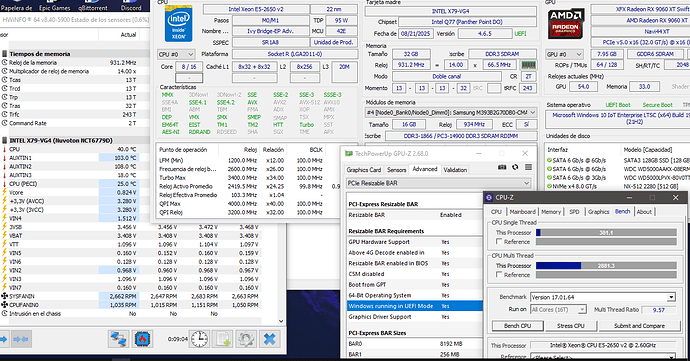Click the flame chip stress icon in HWiNFO
Image resolution: width=690 pixels, height=361 pixels.
click(142, 339)
